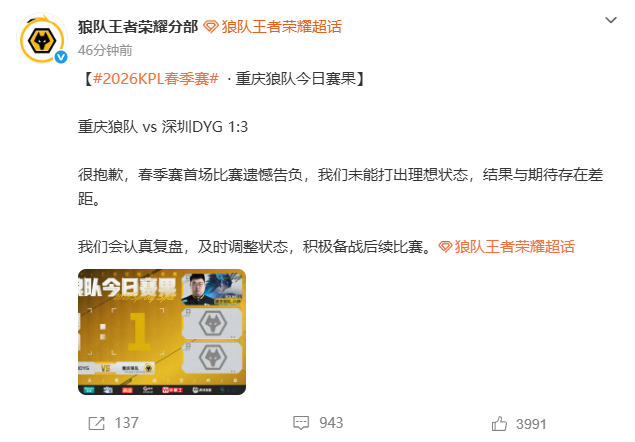This screenshot has height=442, width=635.
Task: Open 狼队王者荣耀超话 link after 后续比赛
Action: pyautogui.click(x=515, y=247)
